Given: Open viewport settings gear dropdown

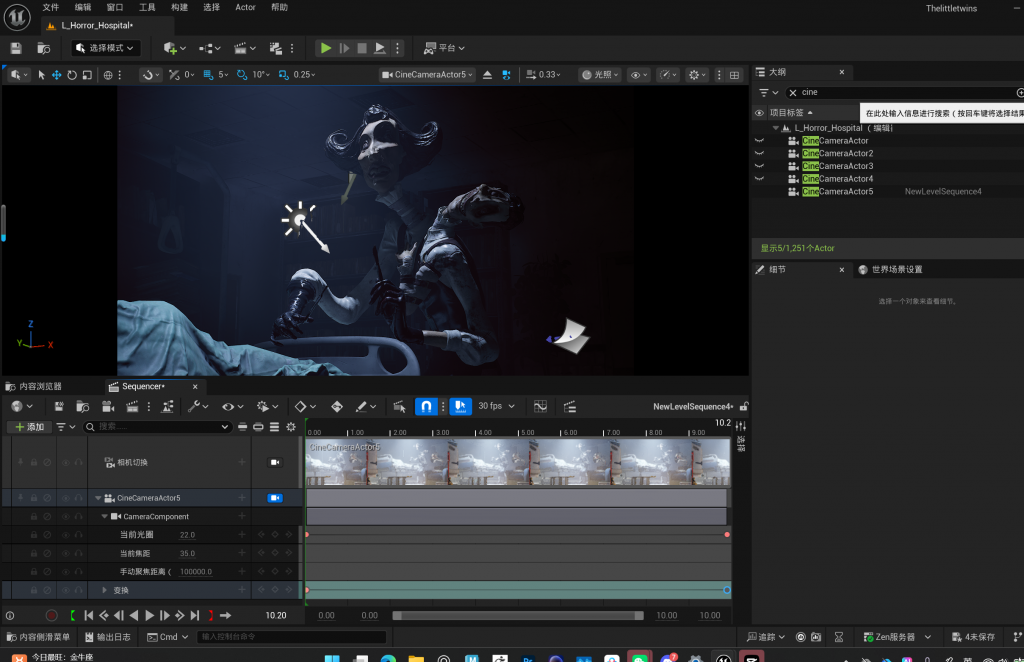Looking at the screenshot, I should point(697,75).
